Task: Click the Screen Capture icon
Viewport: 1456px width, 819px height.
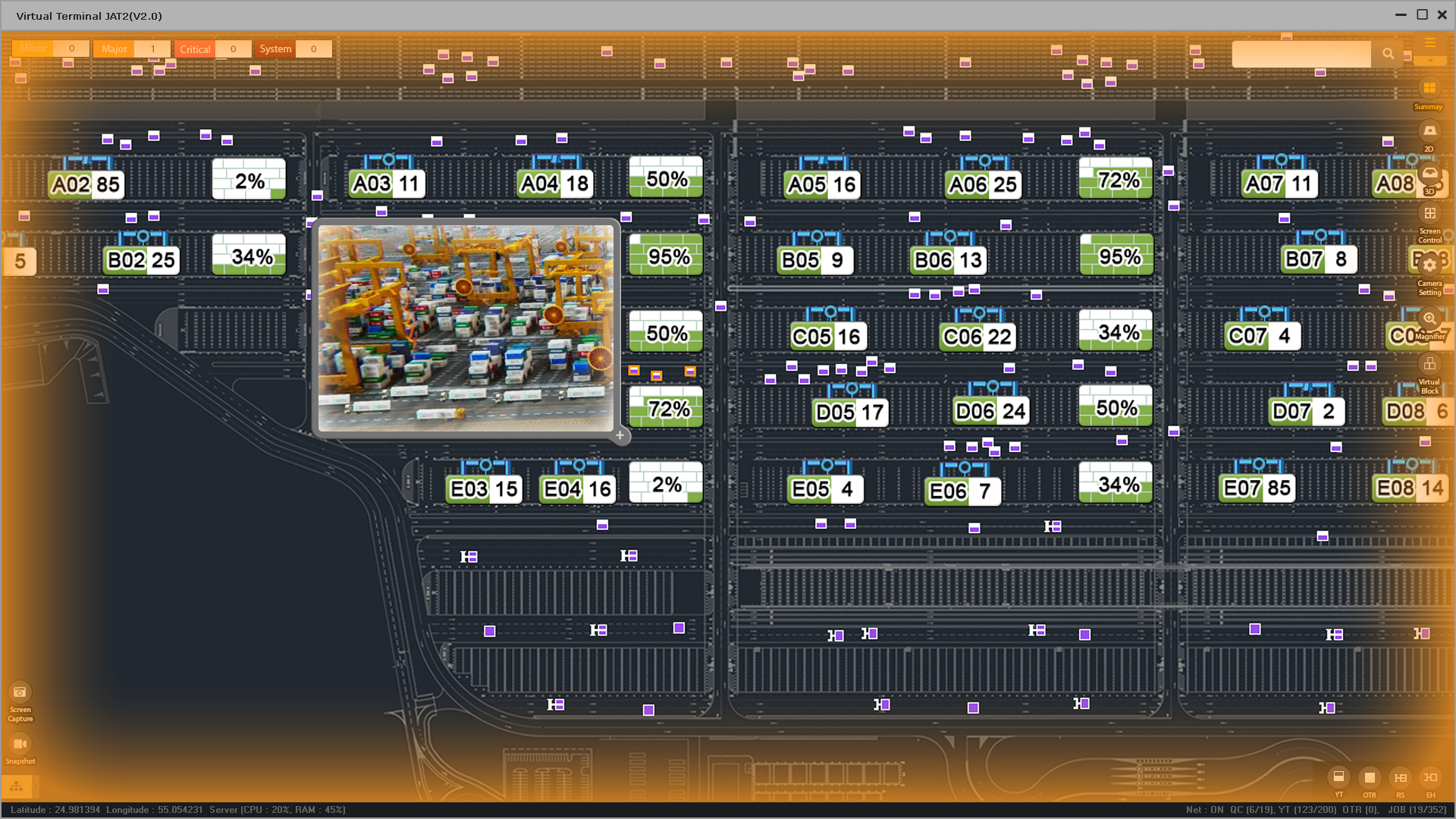Action: tap(20, 692)
